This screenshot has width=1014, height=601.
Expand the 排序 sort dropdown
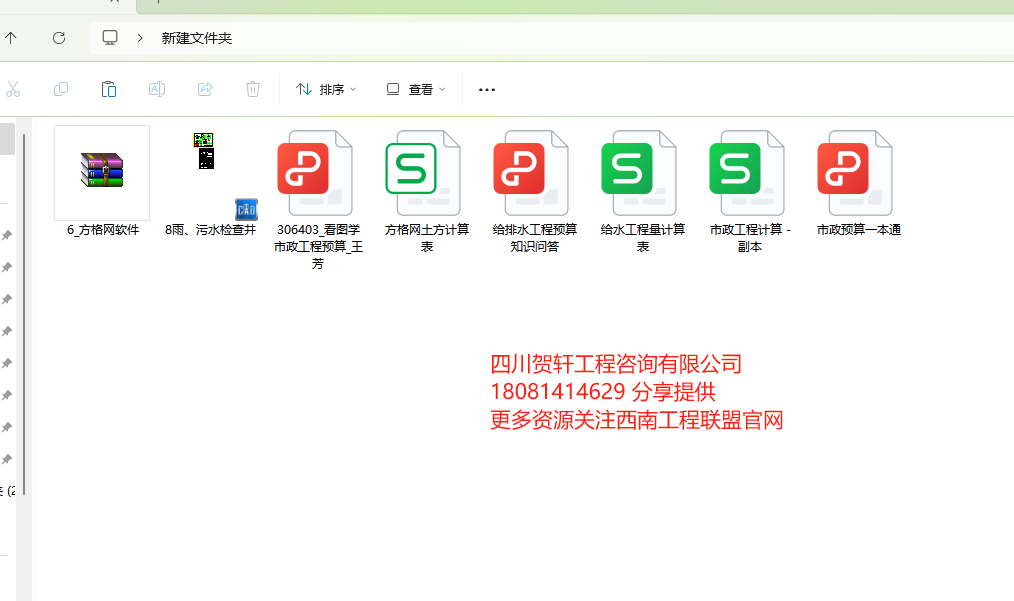(326, 89)
